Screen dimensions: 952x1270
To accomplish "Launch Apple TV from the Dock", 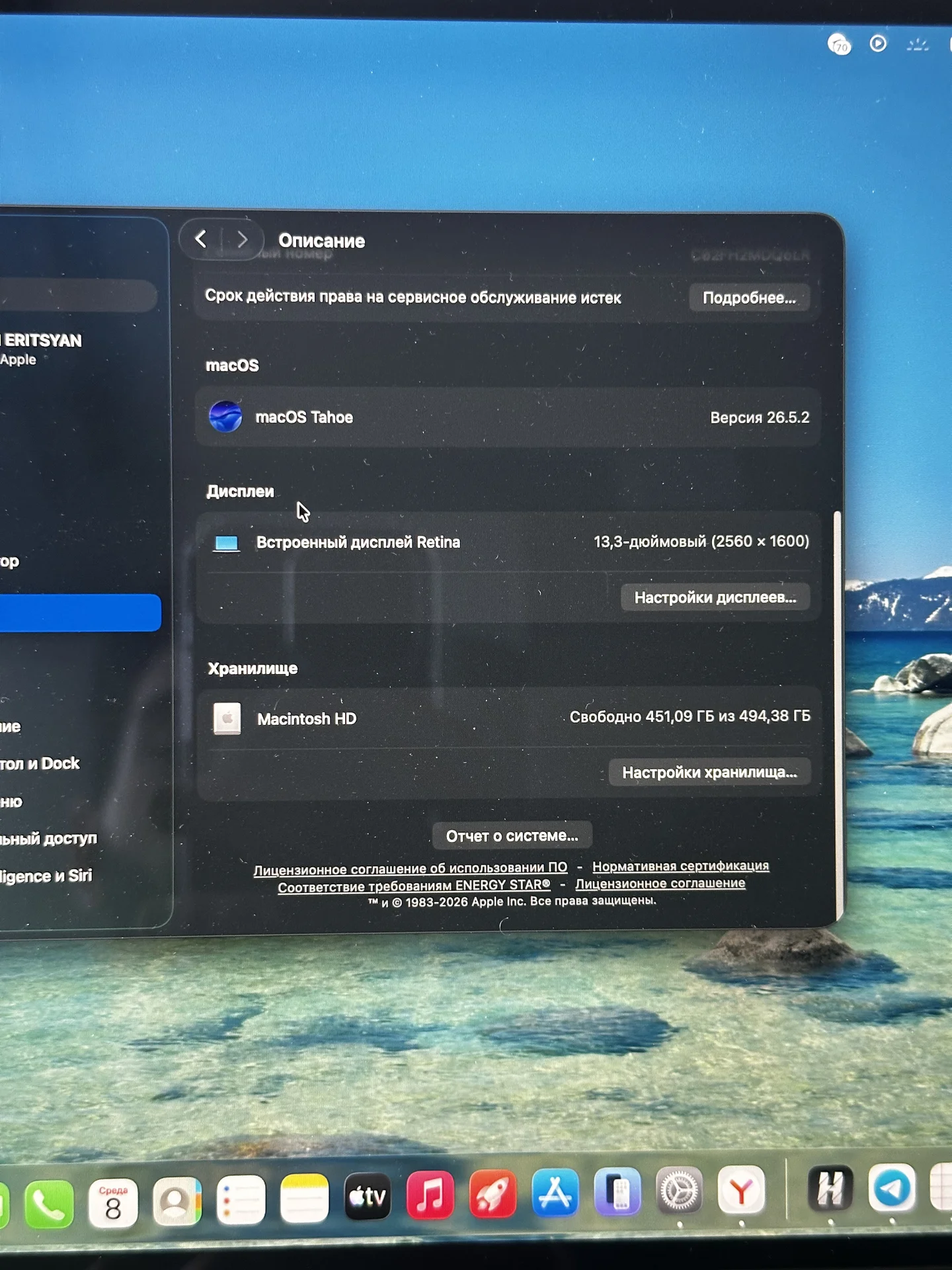I will tap(368, 1196).
